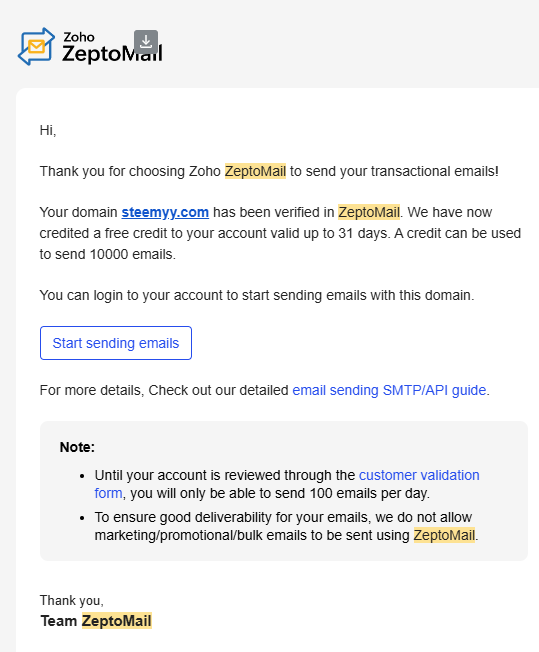The image size is (539, 652).
Task: Click the marketing/promotional/bulk emails bullet text
Action: [x=287, y=526]
